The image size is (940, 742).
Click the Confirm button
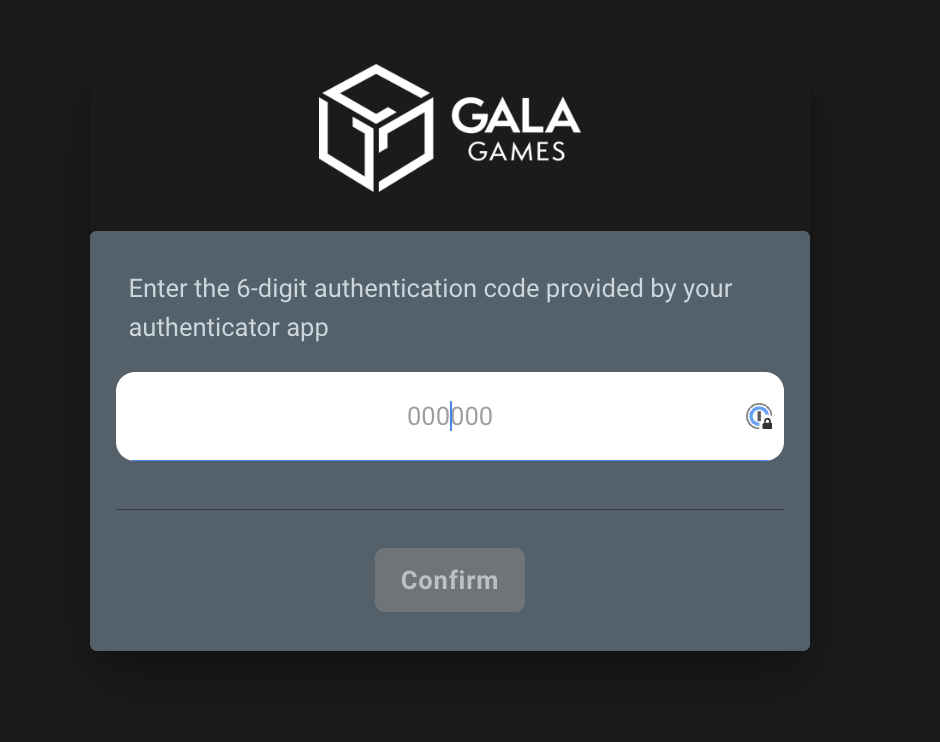tap(450, 580)
